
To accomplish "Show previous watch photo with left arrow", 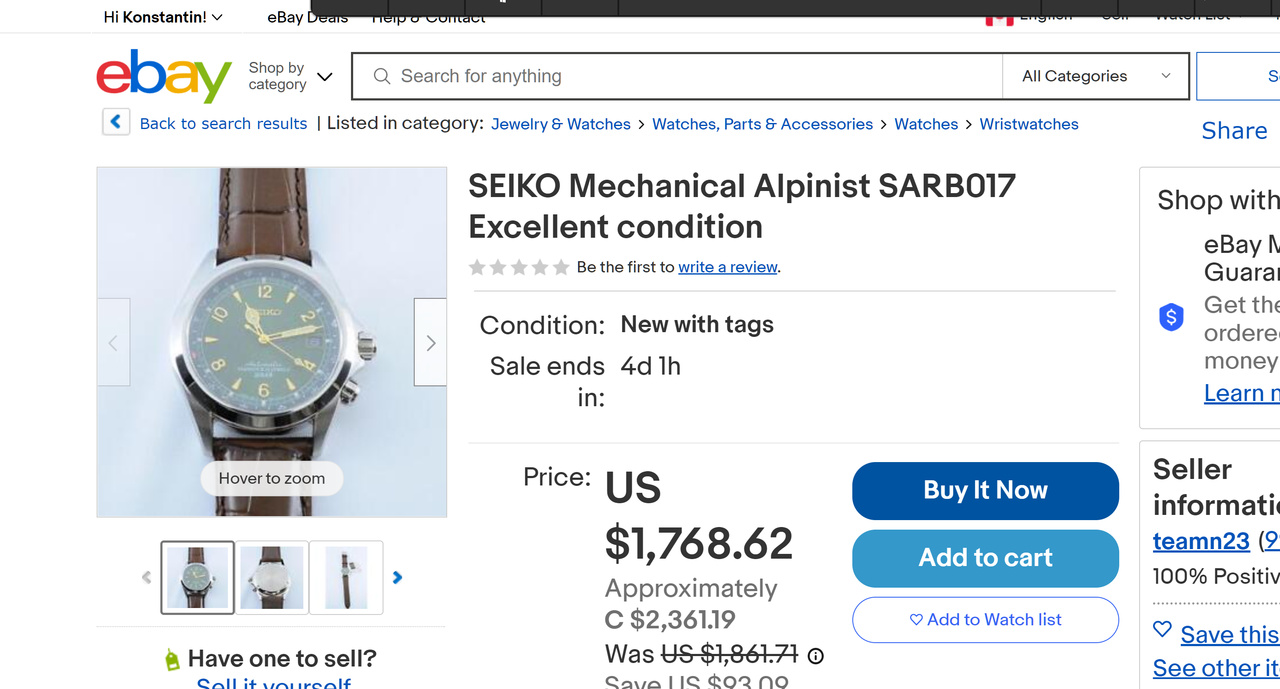I will pyautogui.click(x=113, y=343).
